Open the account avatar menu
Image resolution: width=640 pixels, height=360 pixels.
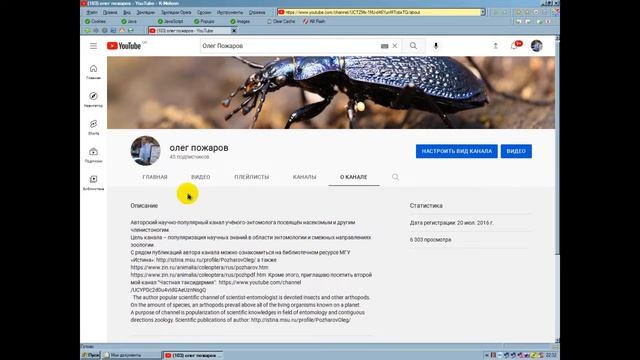coord(537,46)
